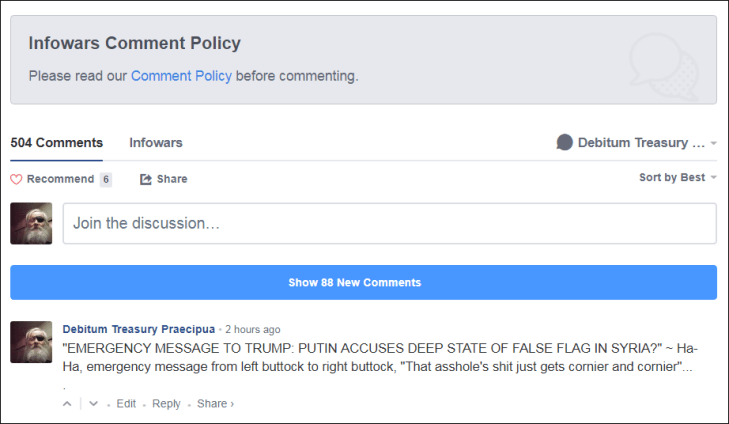The height and width of the screenshot is (424, 729).
Task: Click the Join the discussion text box
Action: pos(389,224)
